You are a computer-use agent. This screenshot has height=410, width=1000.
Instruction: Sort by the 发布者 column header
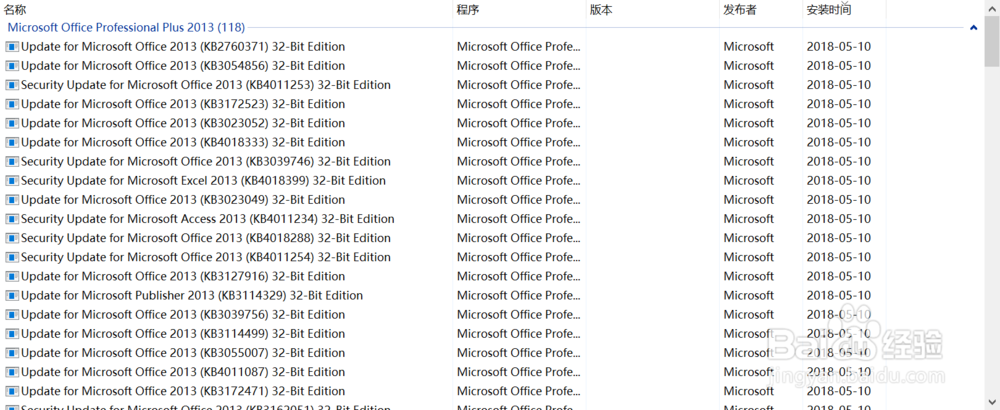pos(740,10)
